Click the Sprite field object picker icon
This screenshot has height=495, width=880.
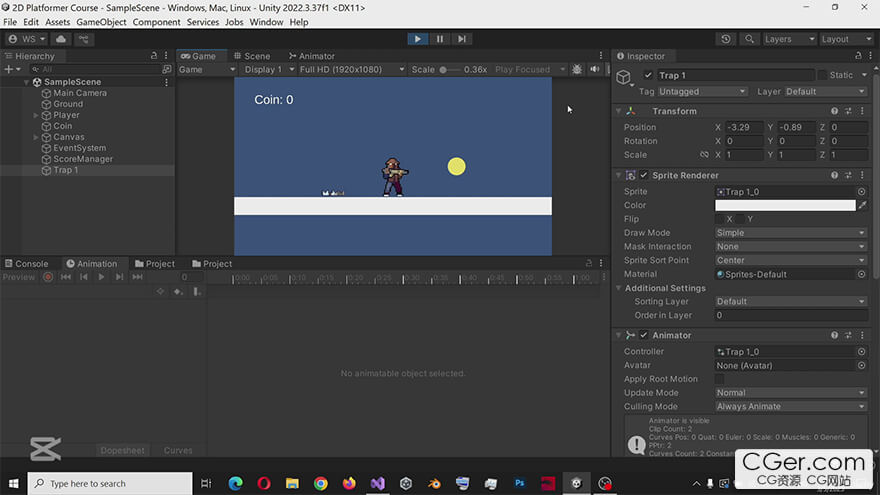[861, 191]
